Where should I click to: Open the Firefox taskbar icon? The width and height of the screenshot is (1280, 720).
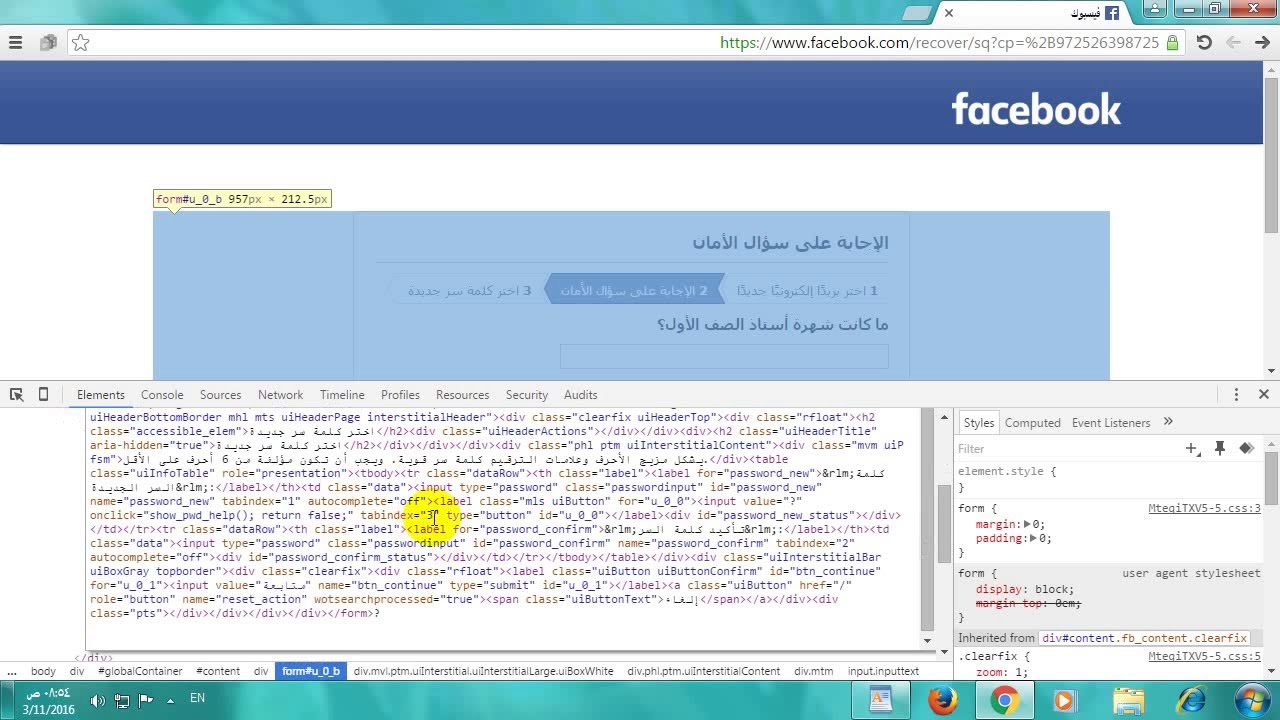click(942, 700)
